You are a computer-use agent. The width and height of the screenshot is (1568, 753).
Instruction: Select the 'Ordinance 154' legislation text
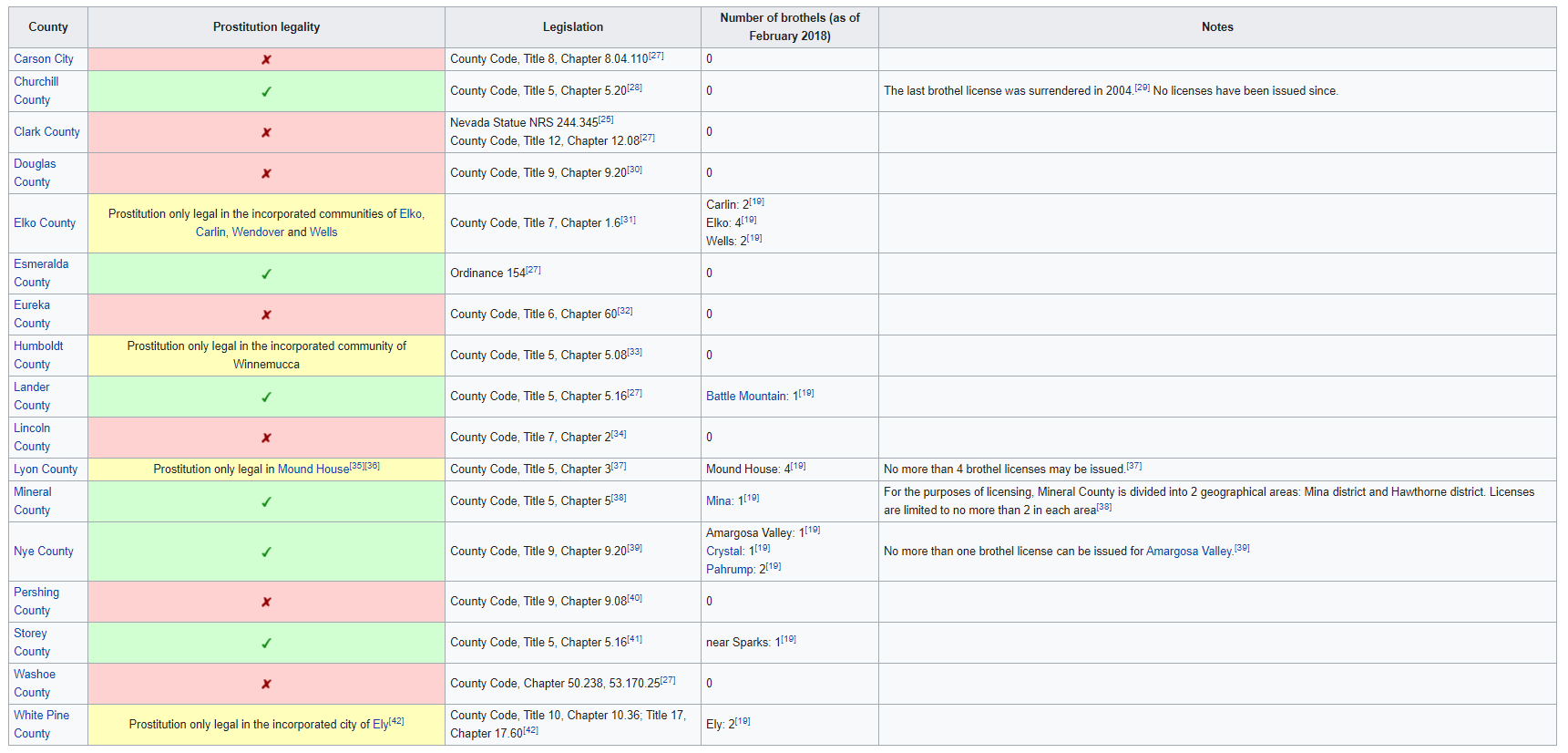tap(487, 273)
